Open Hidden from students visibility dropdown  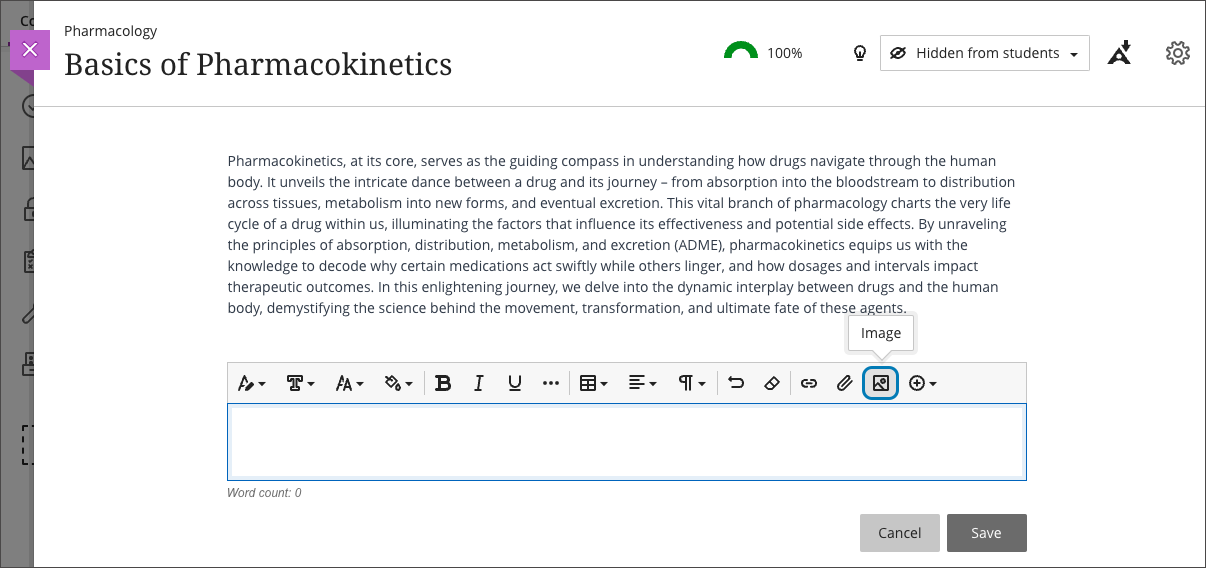coord(984,53)
